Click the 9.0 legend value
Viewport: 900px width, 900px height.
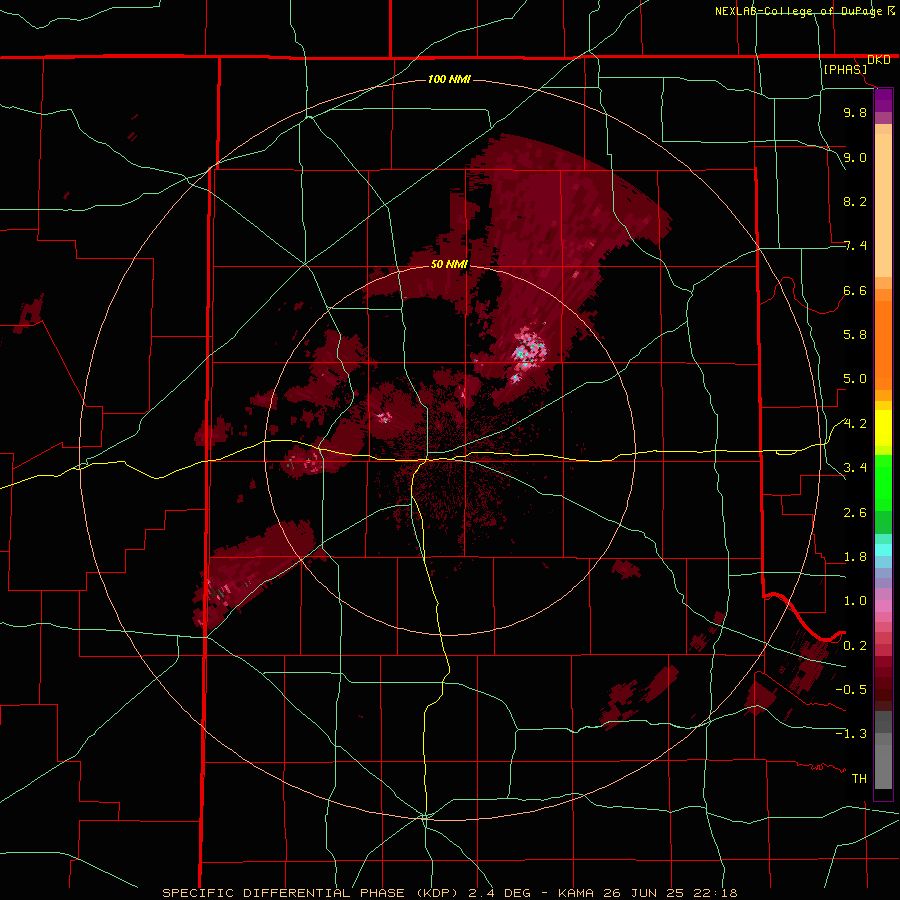(855, 157)
